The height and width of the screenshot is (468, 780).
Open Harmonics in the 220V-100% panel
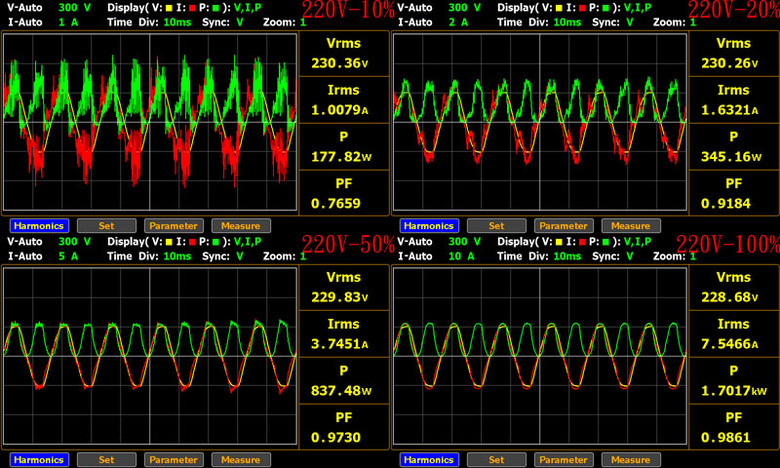tap(429, 460)
